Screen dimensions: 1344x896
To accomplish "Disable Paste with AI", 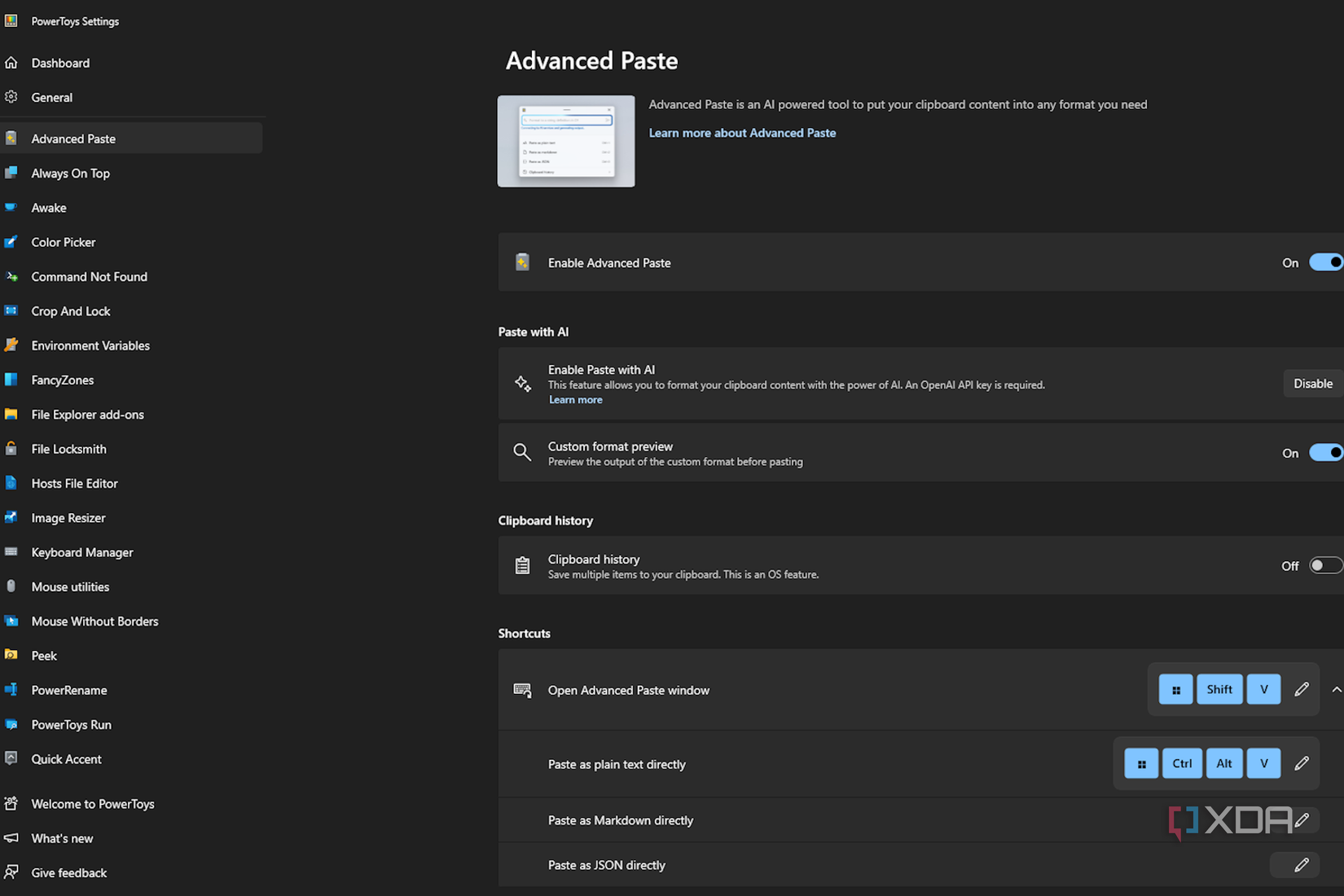I will pos(1312,384).
